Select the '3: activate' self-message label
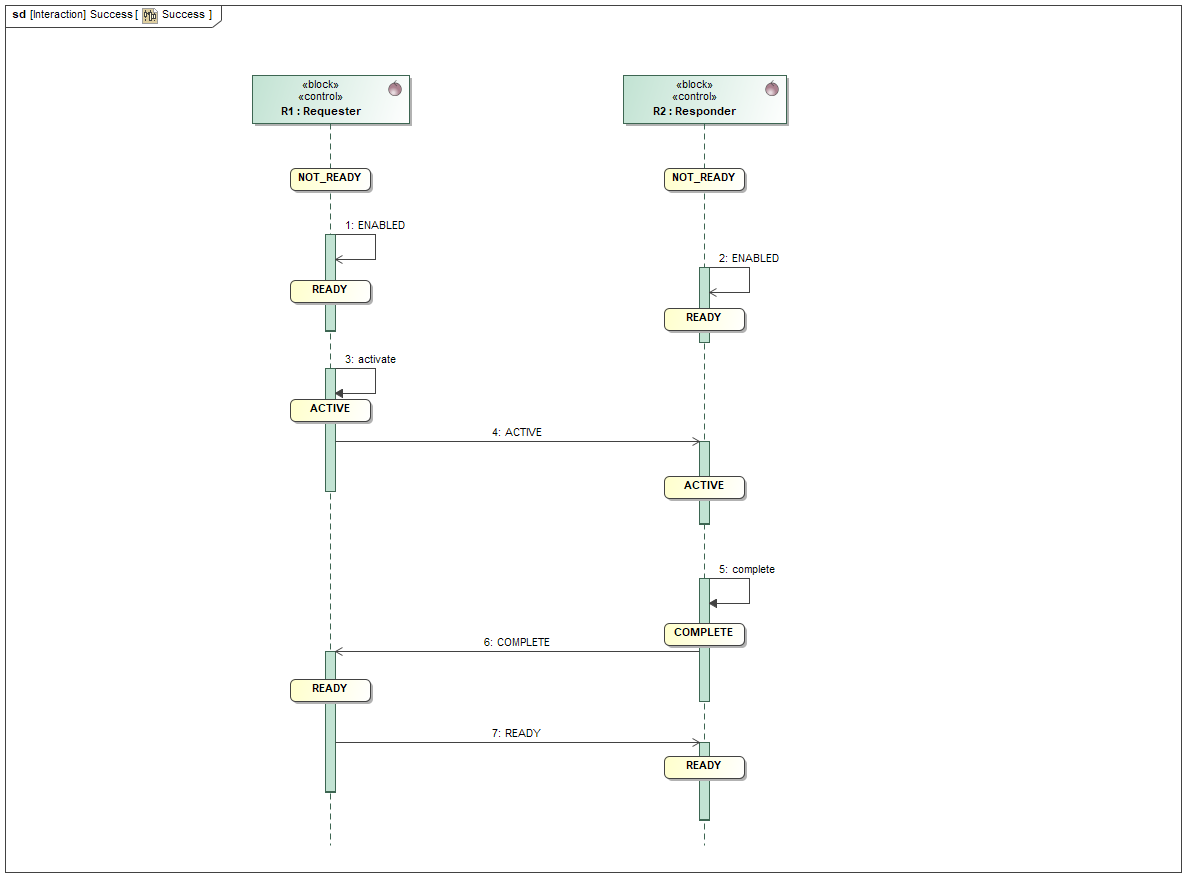This screenshot has width=1186, height=877. [370, 359]
